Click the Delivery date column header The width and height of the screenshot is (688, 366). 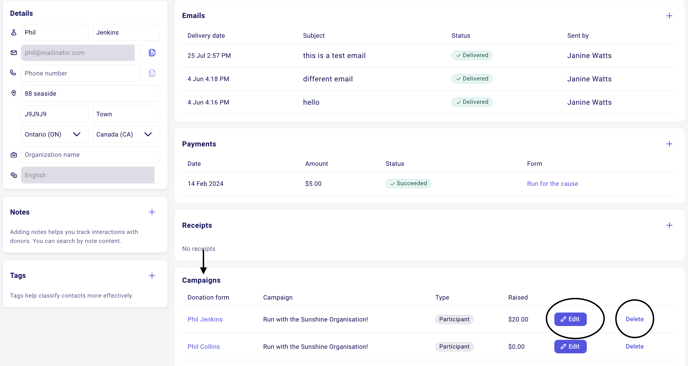pyautogui.click(x=206, y=36)
